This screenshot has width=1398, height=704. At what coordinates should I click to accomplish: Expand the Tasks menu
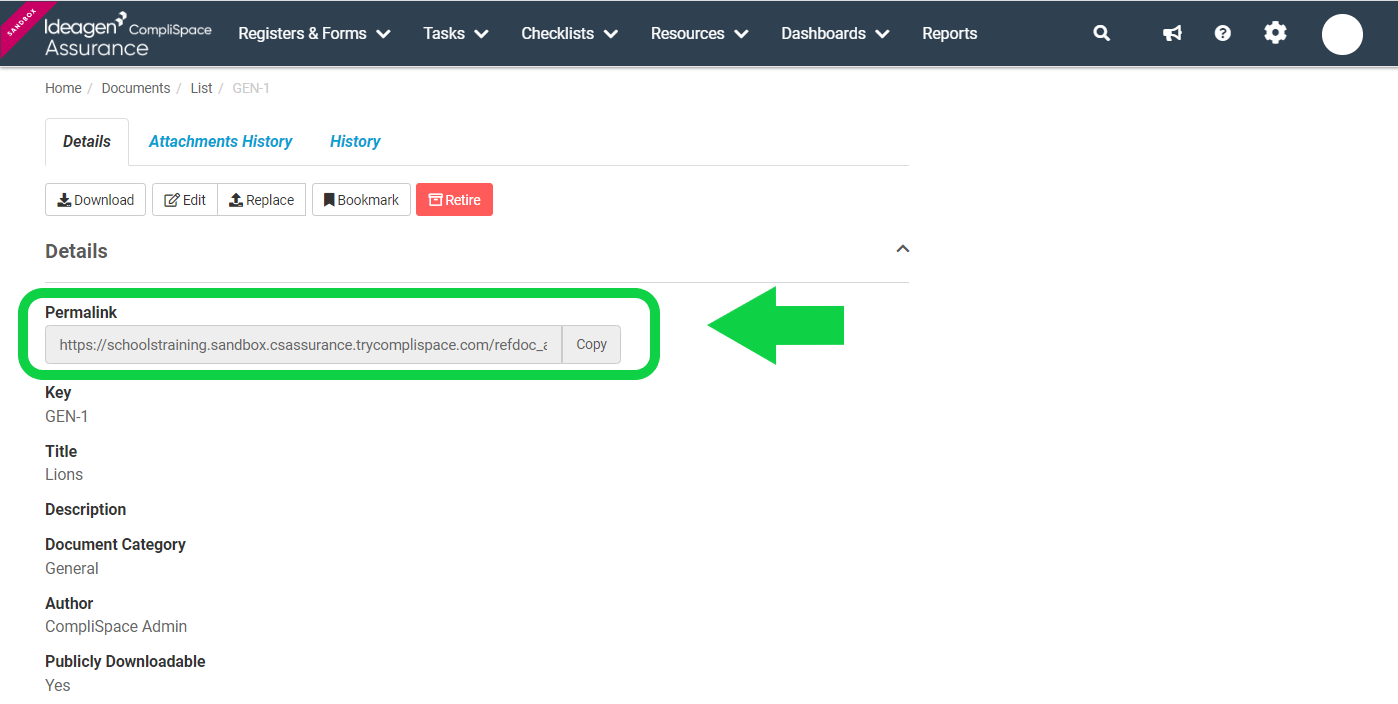click(x=456, y=33)
